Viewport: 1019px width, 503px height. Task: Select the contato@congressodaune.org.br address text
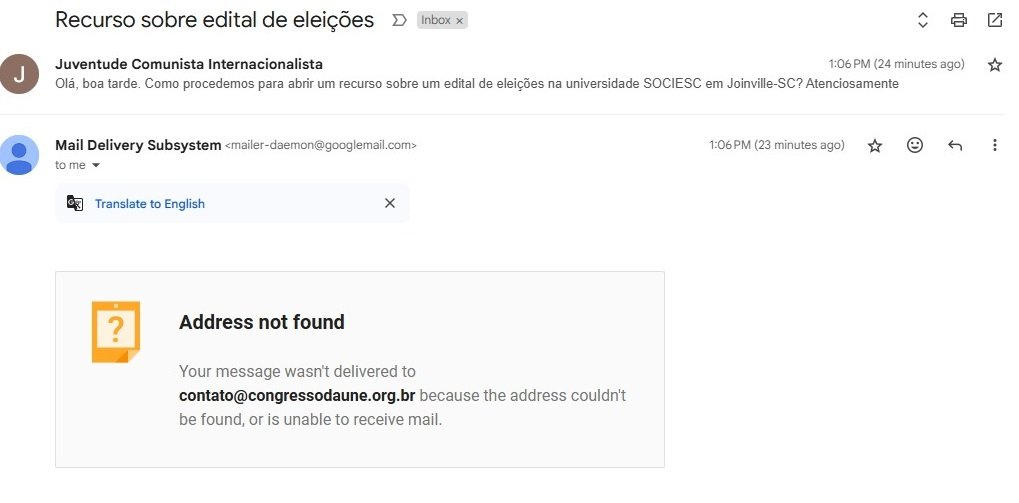click(x=297, y=396)
